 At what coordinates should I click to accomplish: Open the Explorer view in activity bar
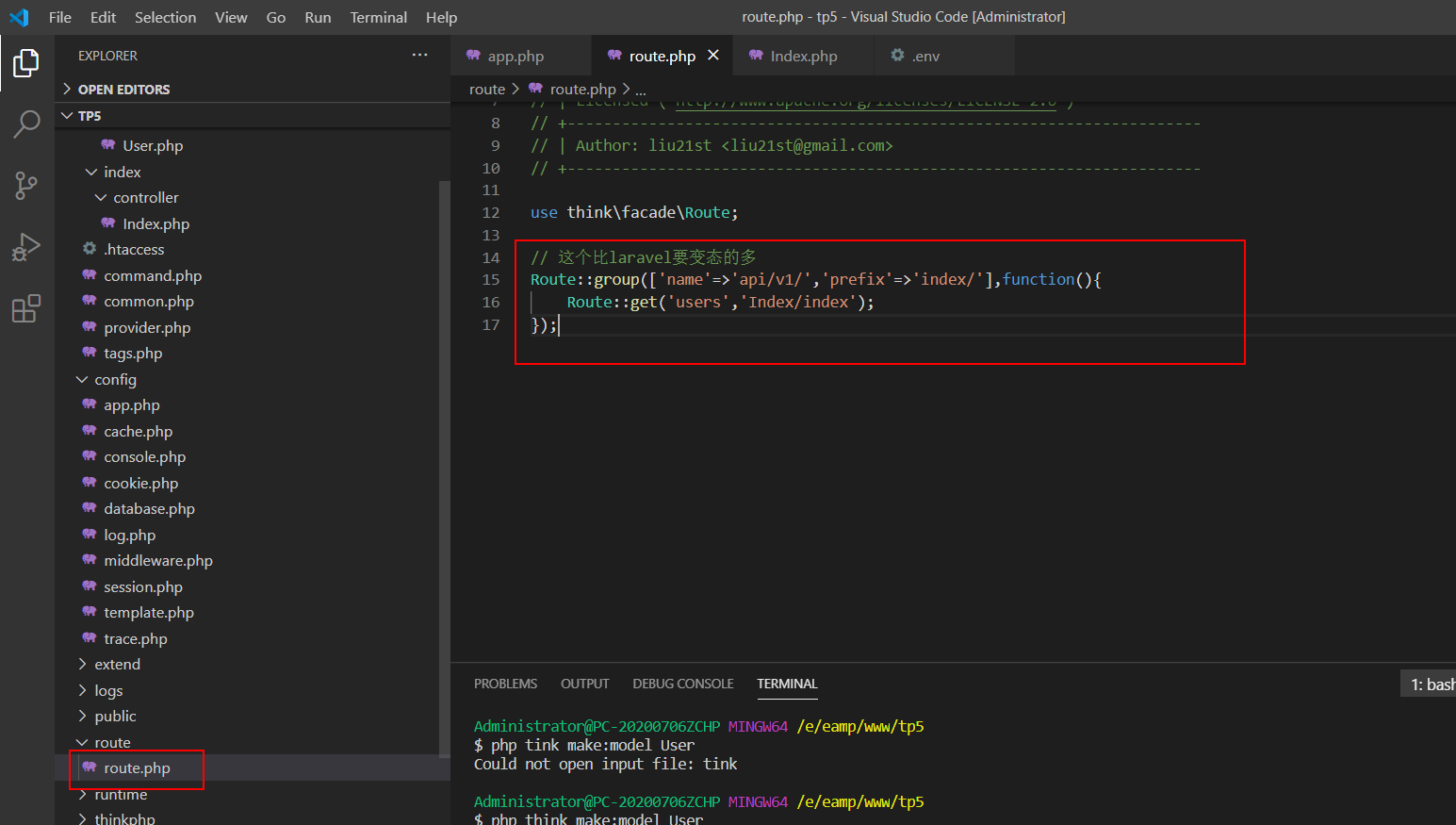click(26, 63)
